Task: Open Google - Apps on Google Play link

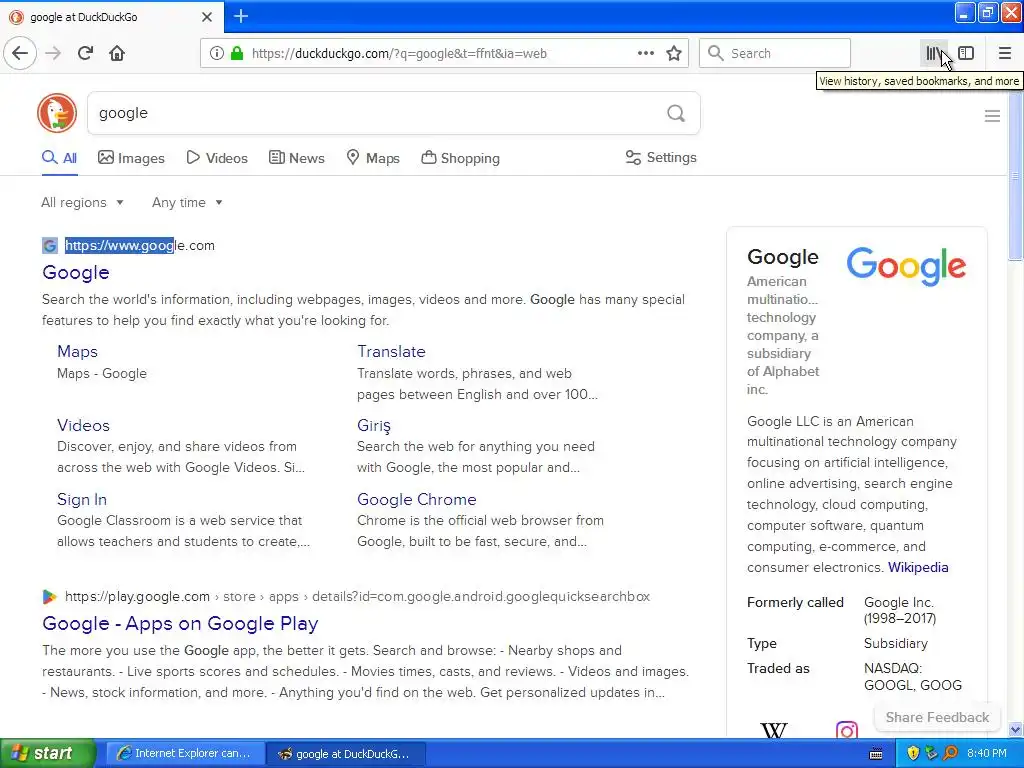Action: click(180, 623)
